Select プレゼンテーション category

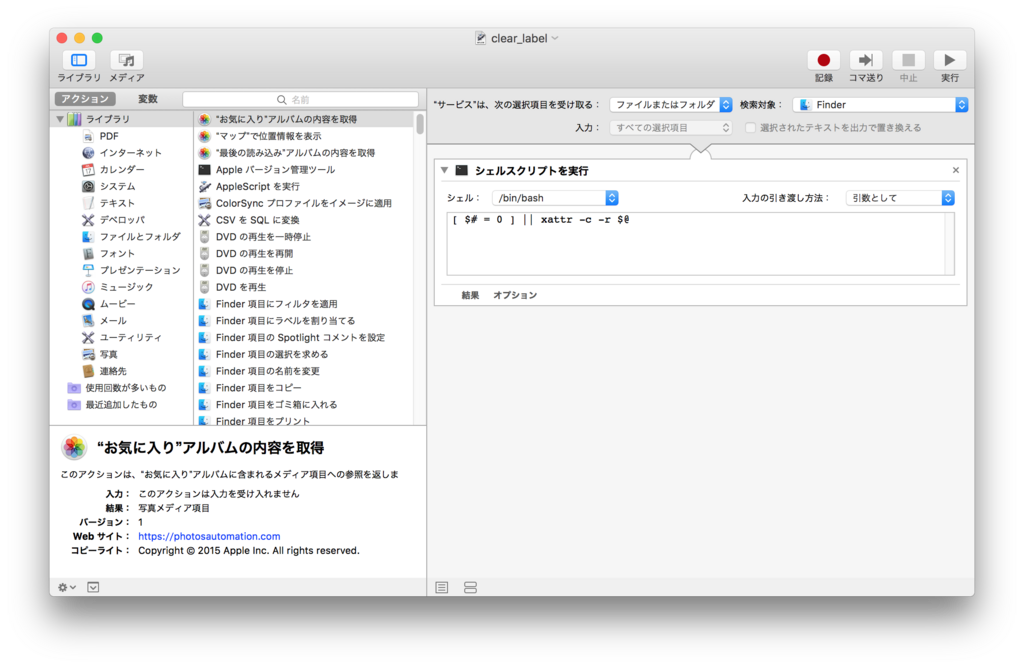point(139,270)
